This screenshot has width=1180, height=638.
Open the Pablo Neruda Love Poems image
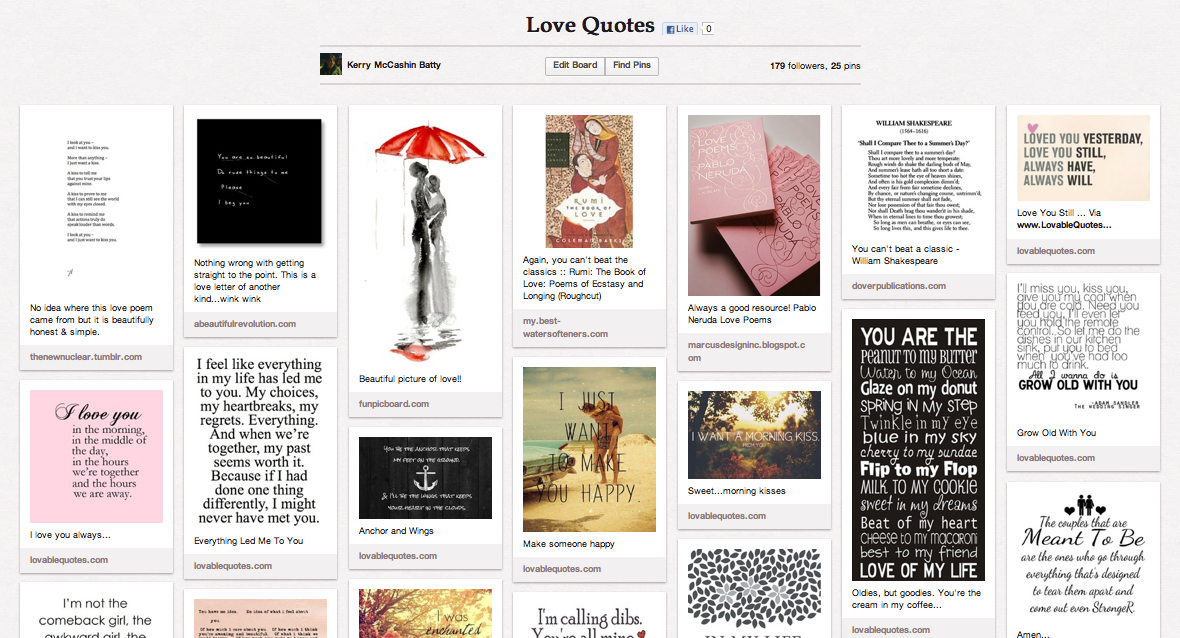tap(754, 205)
